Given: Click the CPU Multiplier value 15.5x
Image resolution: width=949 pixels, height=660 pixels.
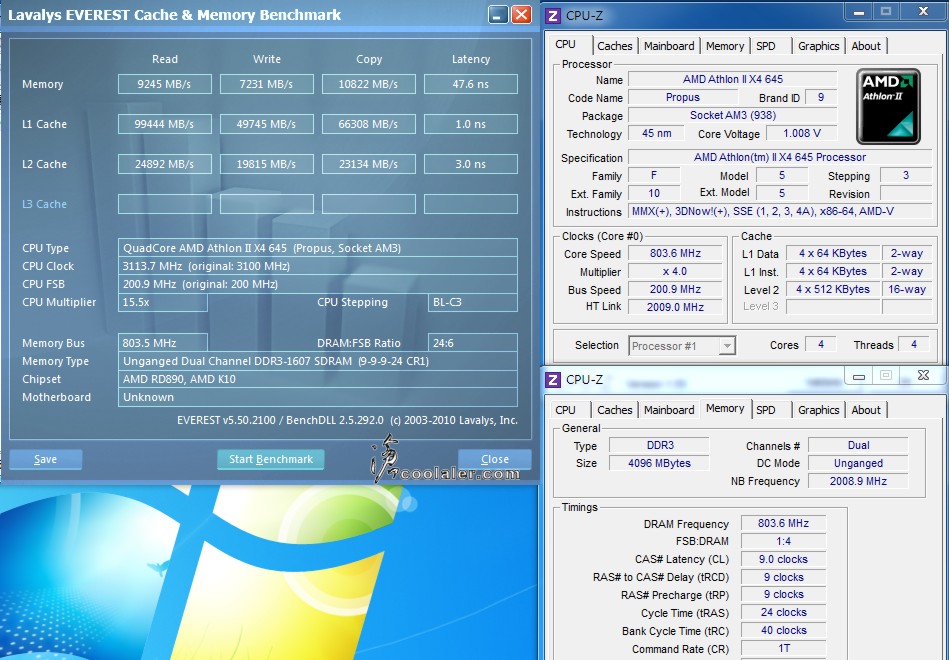Looking at the screenshot, I should click(163, 302).
